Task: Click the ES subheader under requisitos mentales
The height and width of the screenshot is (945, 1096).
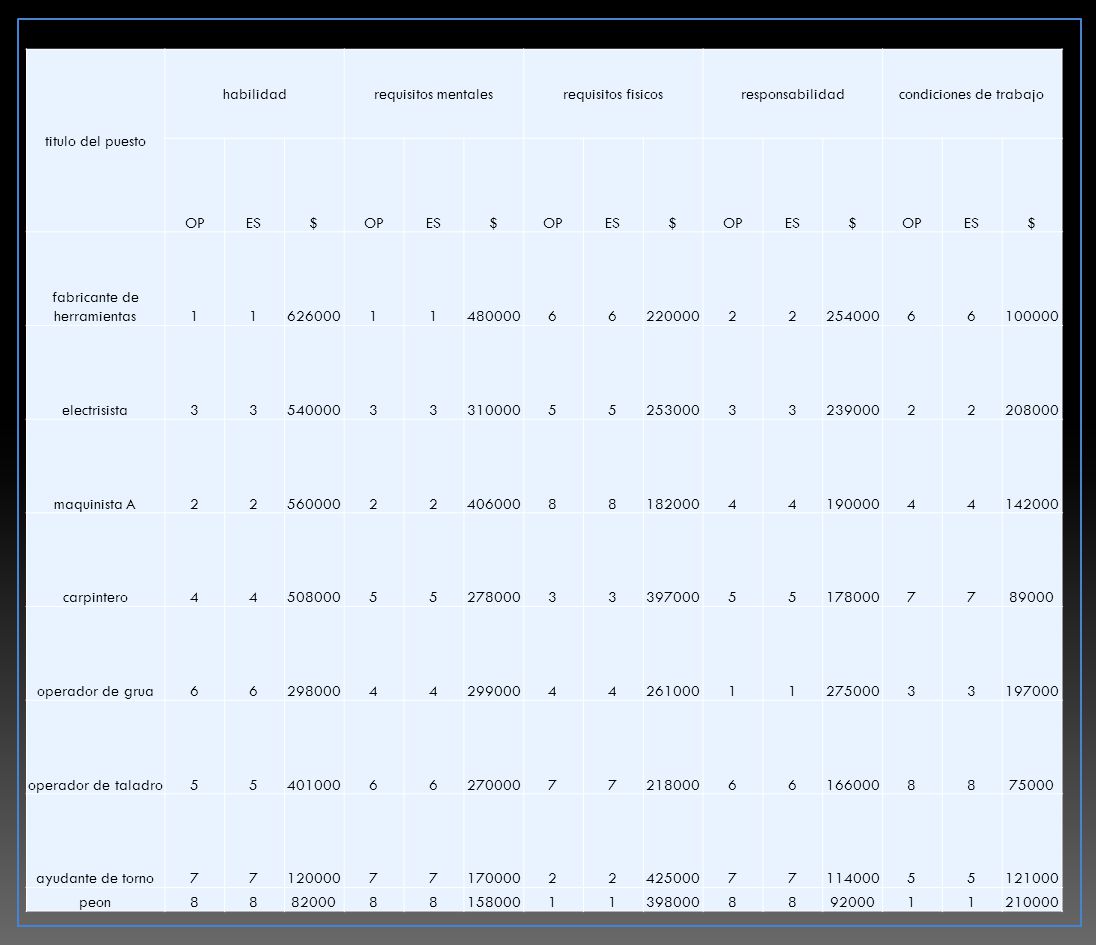Action: tap(433, 223)
